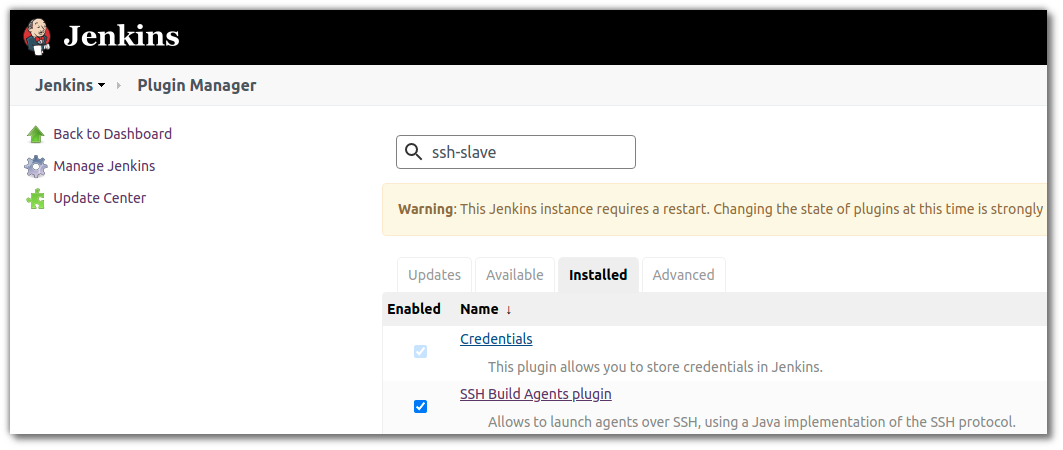Switch to the Available tab
This screenshot has height=450, width=1063.
click(x=515, y=275)
